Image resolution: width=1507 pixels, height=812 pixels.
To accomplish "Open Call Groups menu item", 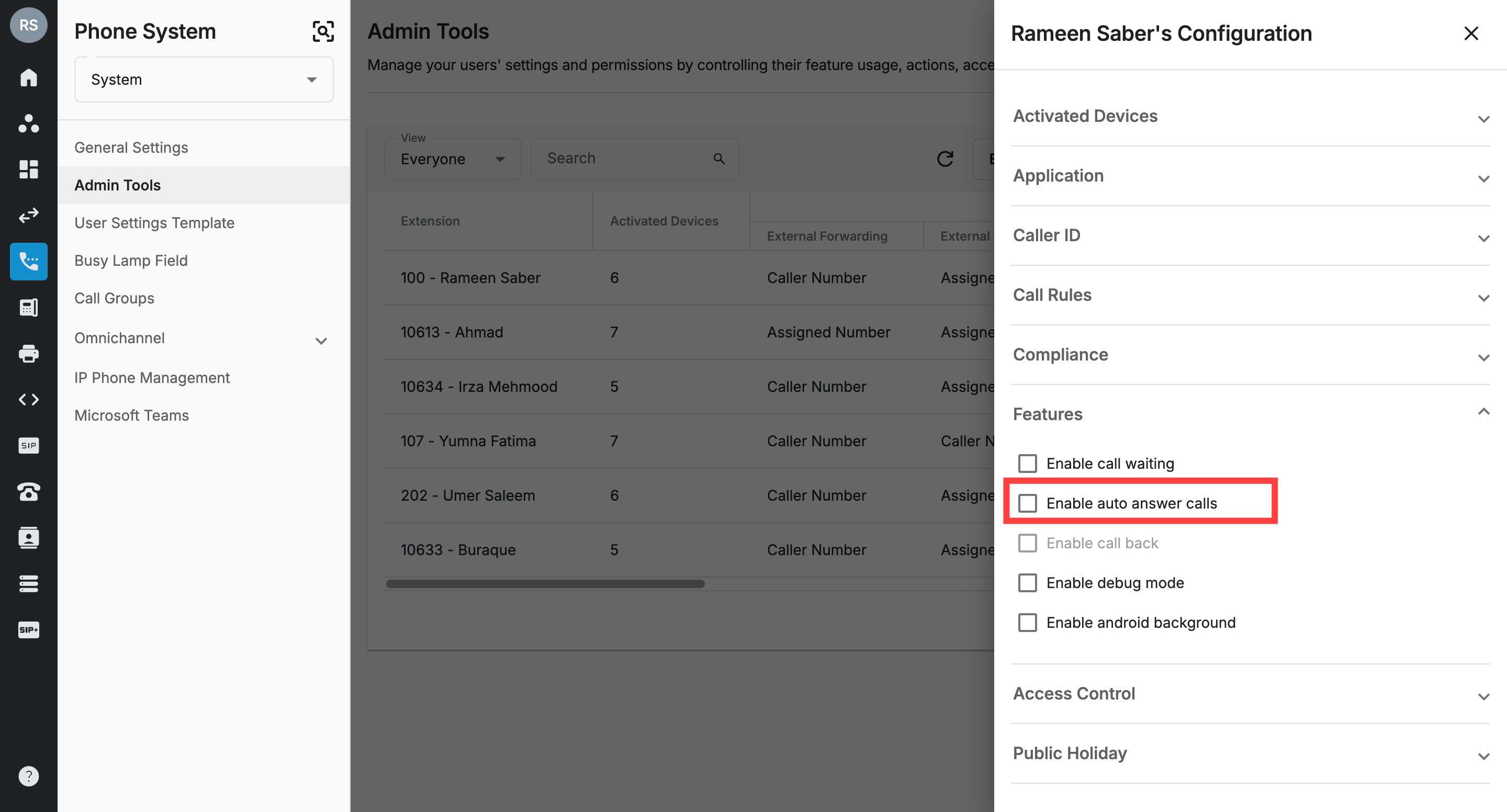I will [204, 298].
